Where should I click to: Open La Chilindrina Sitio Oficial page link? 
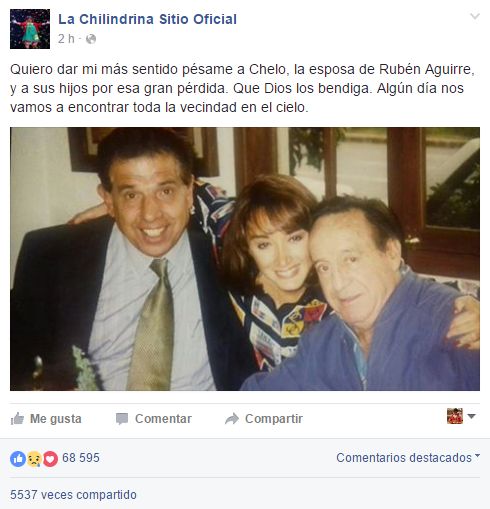147,19
